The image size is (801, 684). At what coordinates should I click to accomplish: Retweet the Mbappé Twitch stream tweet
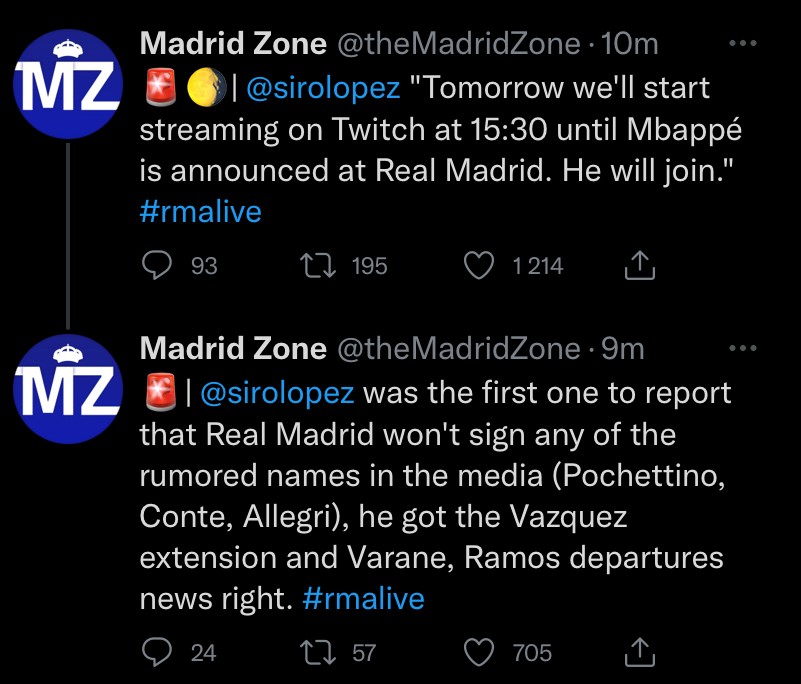pos(321,265)
